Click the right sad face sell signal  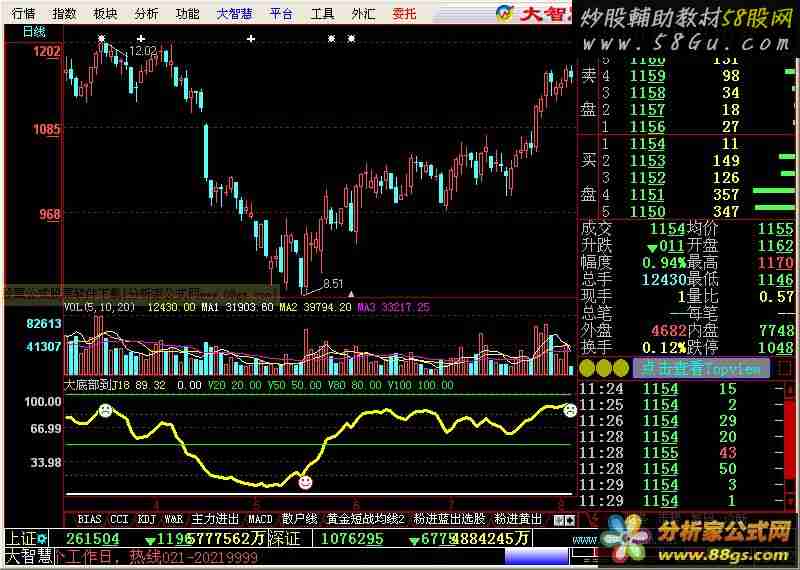point(570,410)
